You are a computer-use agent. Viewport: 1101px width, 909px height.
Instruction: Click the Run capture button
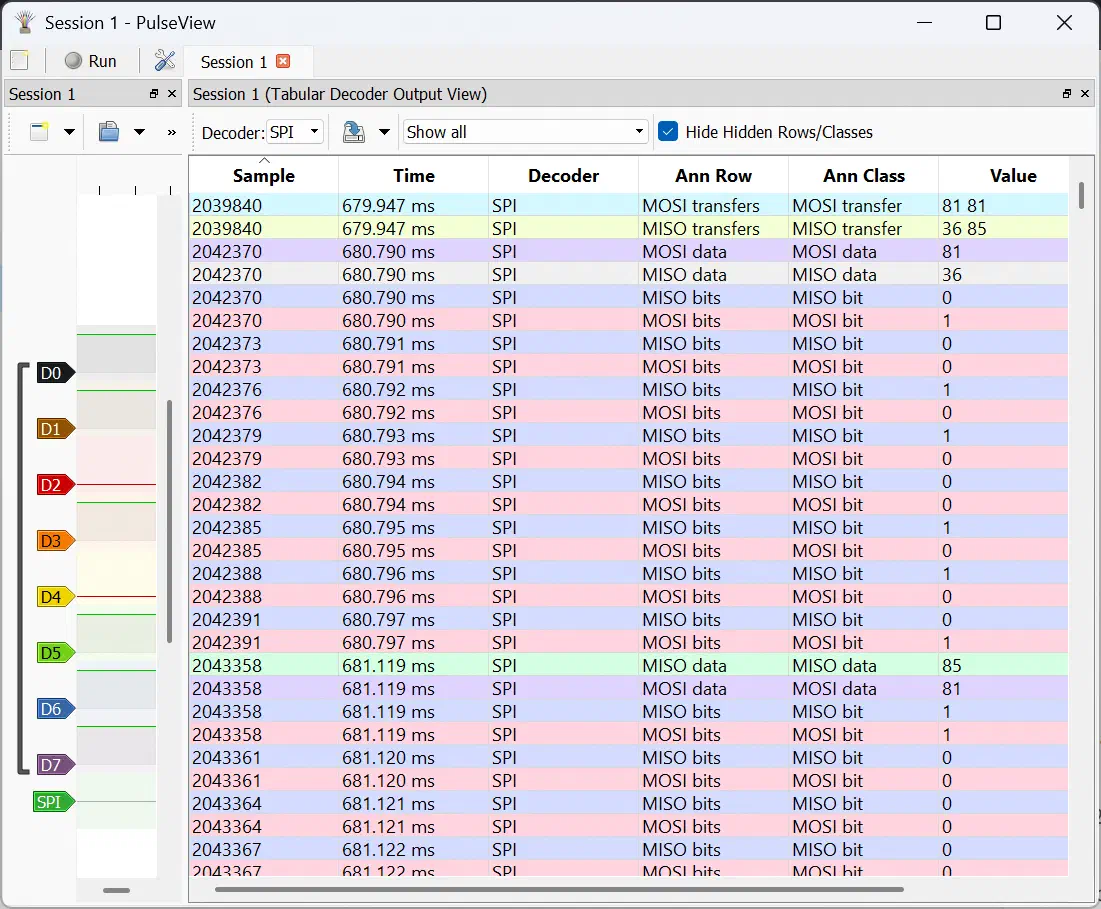[91, 61]
